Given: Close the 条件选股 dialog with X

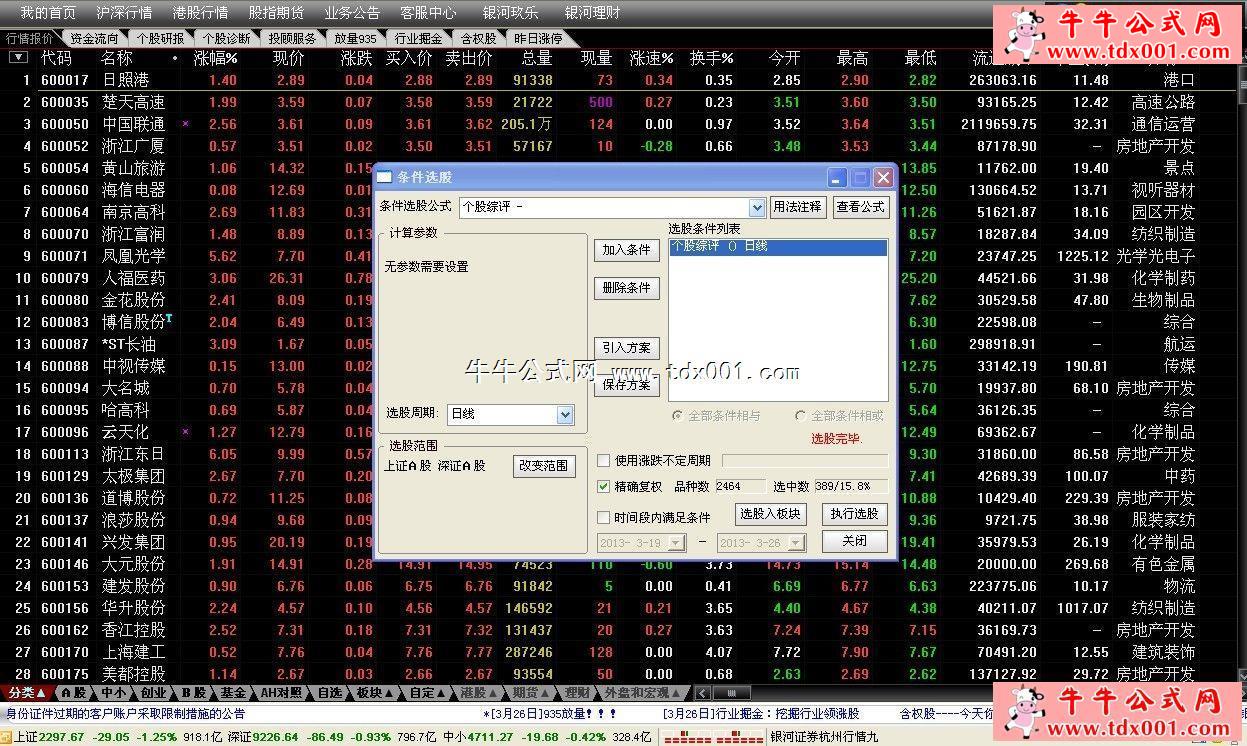Looking at the screenshot, I should 883,177.
